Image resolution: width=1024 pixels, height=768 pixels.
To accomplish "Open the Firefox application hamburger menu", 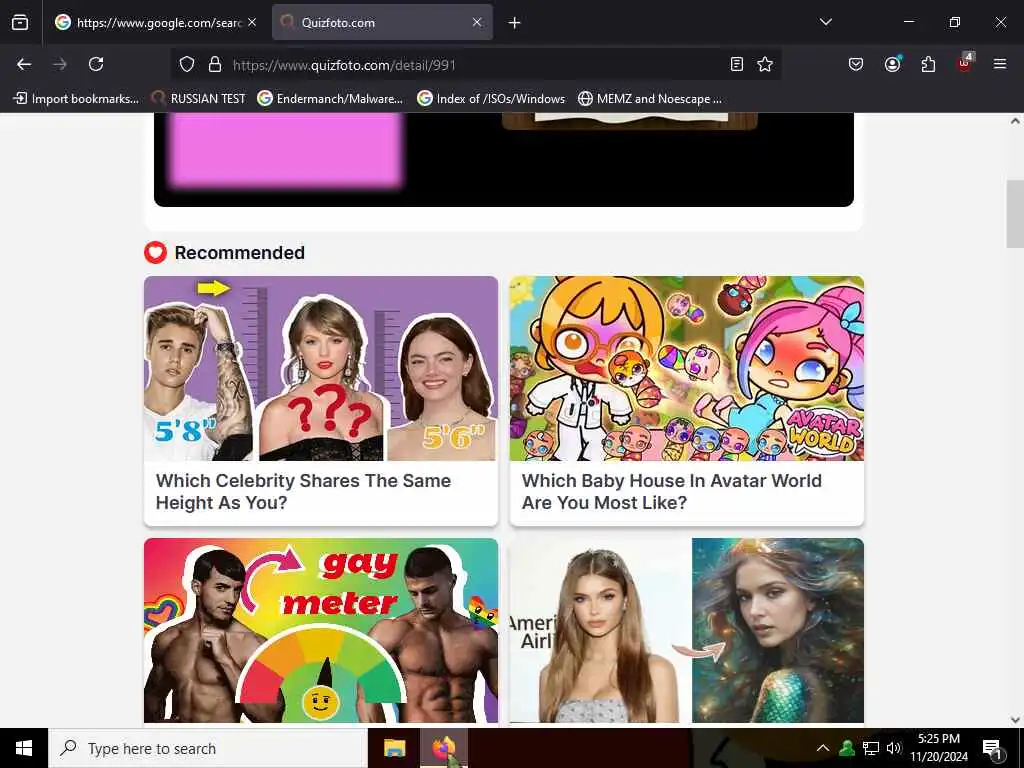I will tap(1000, 64).
